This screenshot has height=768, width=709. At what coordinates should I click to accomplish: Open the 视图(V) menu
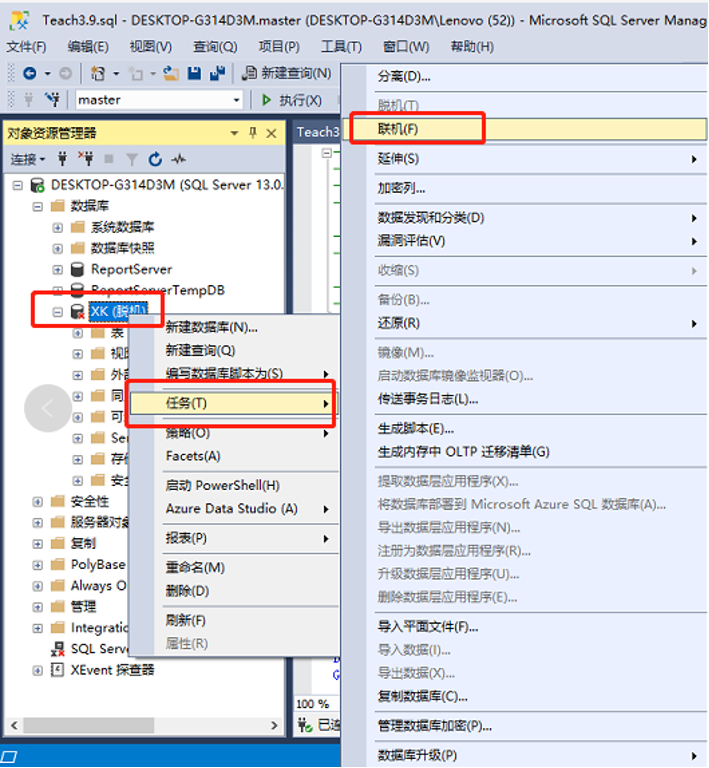click(151, 47)
